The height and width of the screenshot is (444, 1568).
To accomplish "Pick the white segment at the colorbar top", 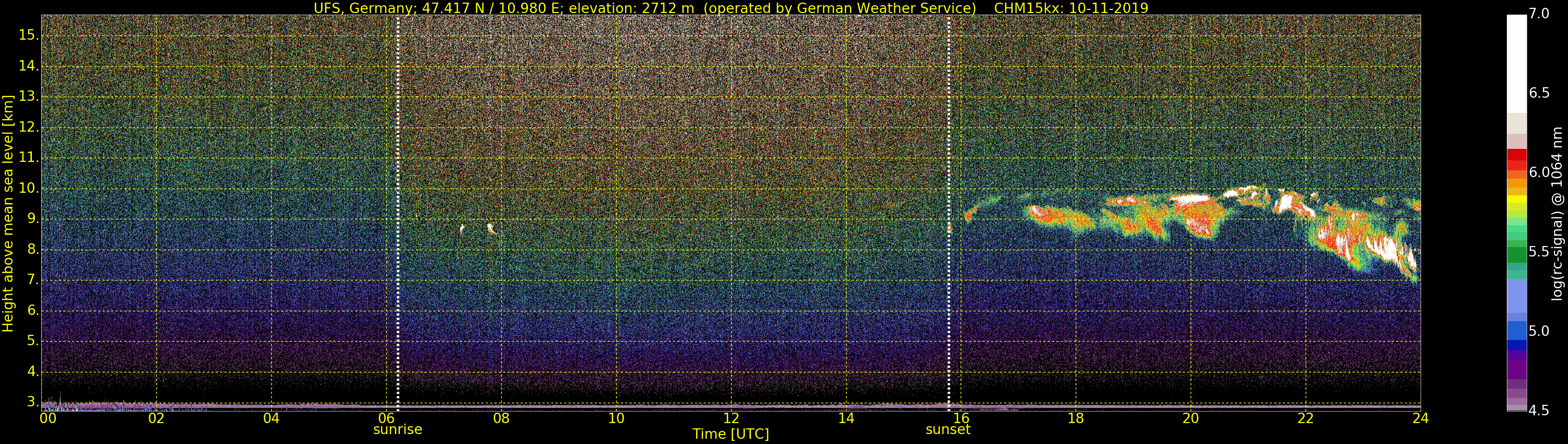I will 1516,63.
